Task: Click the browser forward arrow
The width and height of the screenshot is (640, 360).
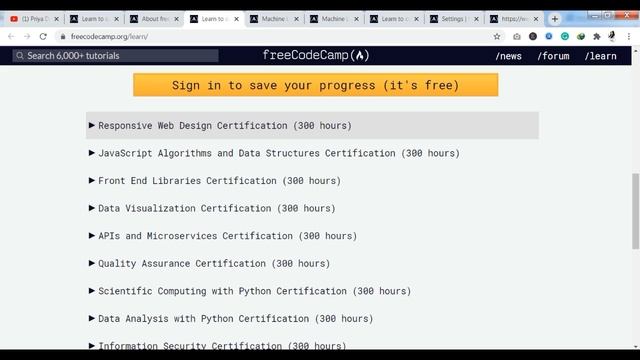Action: tap(27, 36)
